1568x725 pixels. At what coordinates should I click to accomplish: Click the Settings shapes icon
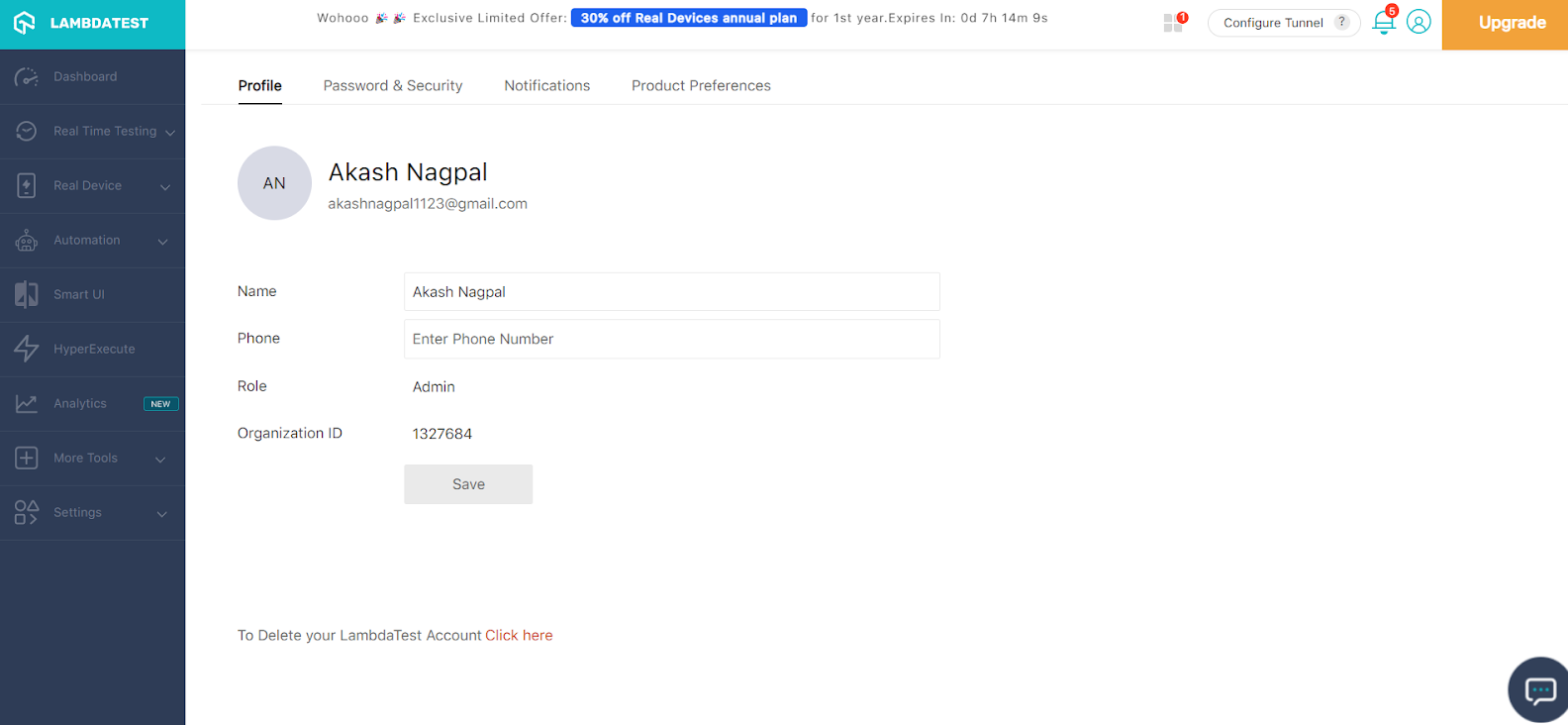coord(27,513)
